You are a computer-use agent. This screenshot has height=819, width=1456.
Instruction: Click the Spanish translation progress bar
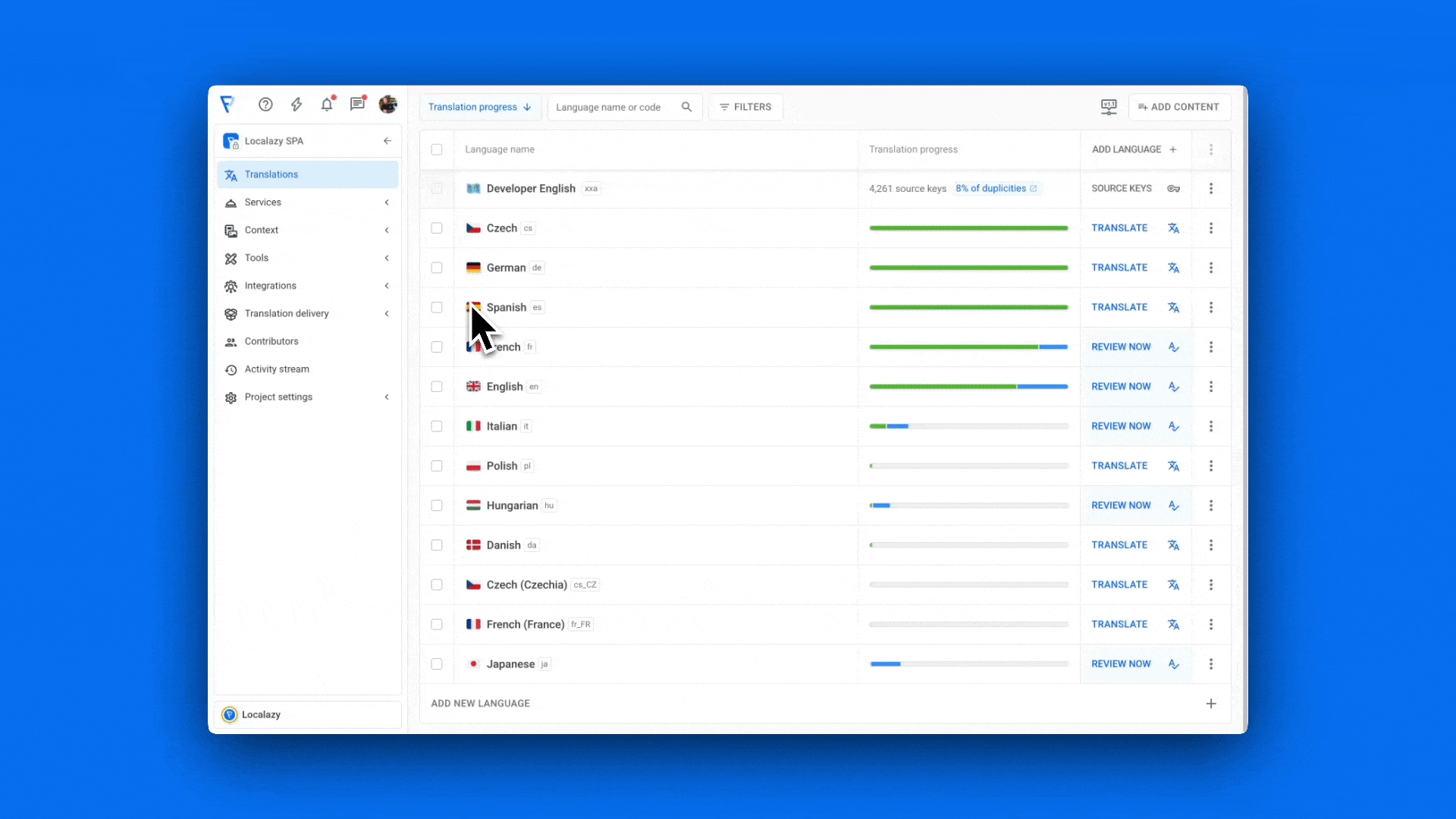tap(968, 308)
